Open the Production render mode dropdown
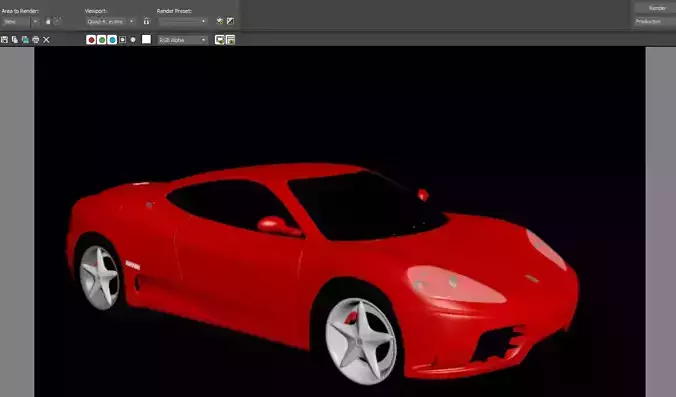 (655, 21)
